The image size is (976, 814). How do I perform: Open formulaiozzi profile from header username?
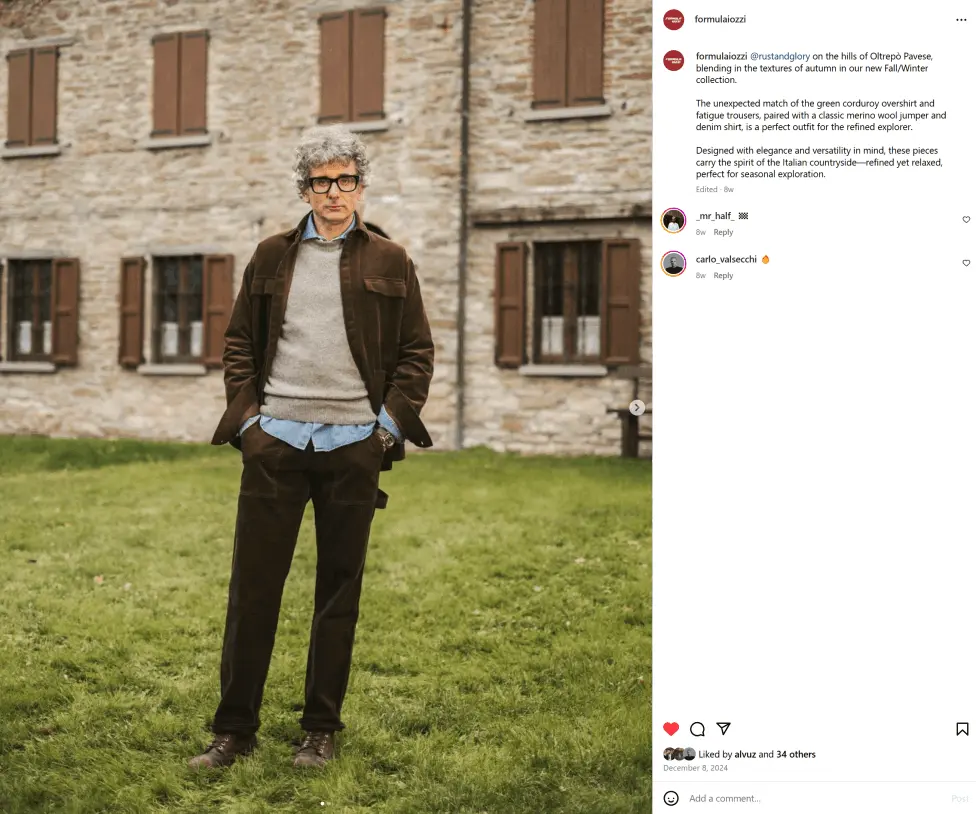coord(720,19)
